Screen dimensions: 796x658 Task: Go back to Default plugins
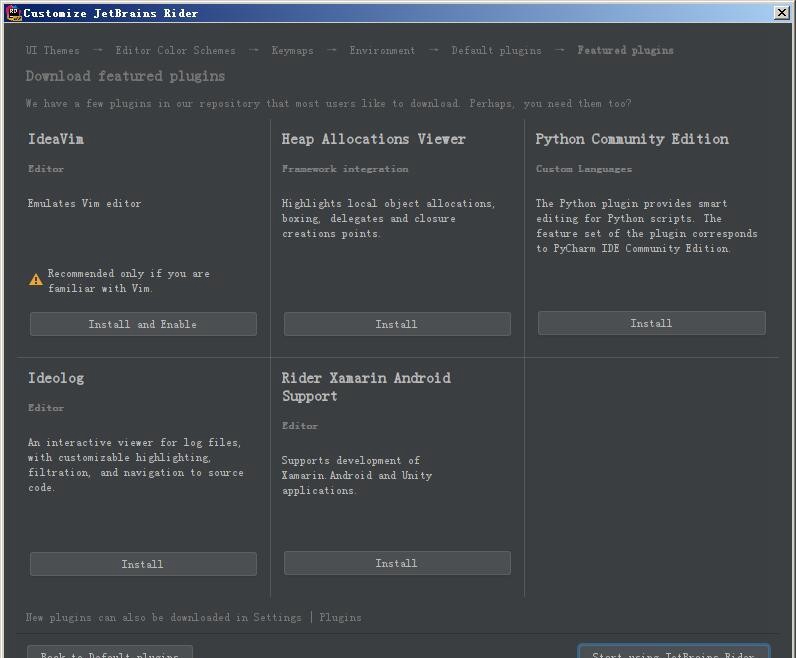110,652
